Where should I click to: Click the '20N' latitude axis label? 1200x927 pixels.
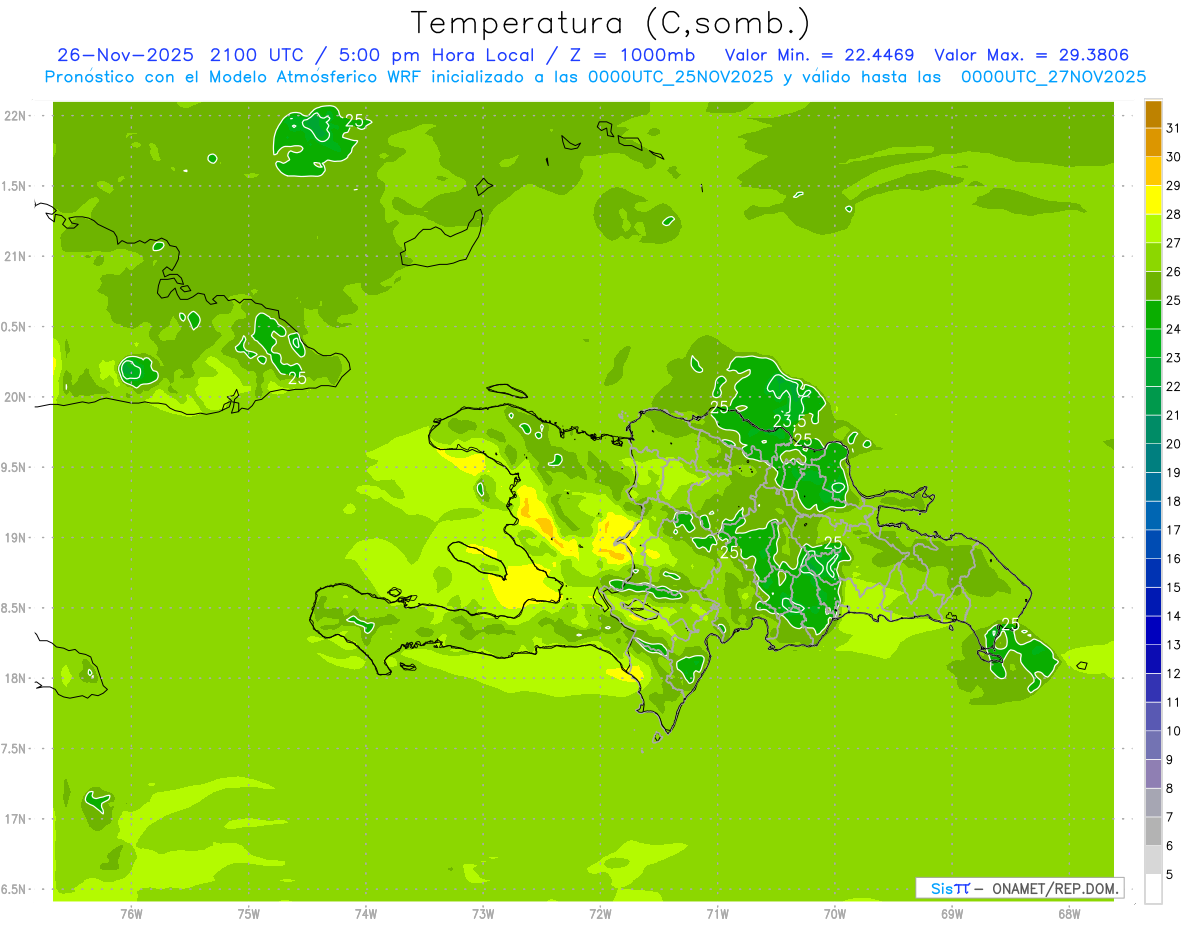pos(16,397)
